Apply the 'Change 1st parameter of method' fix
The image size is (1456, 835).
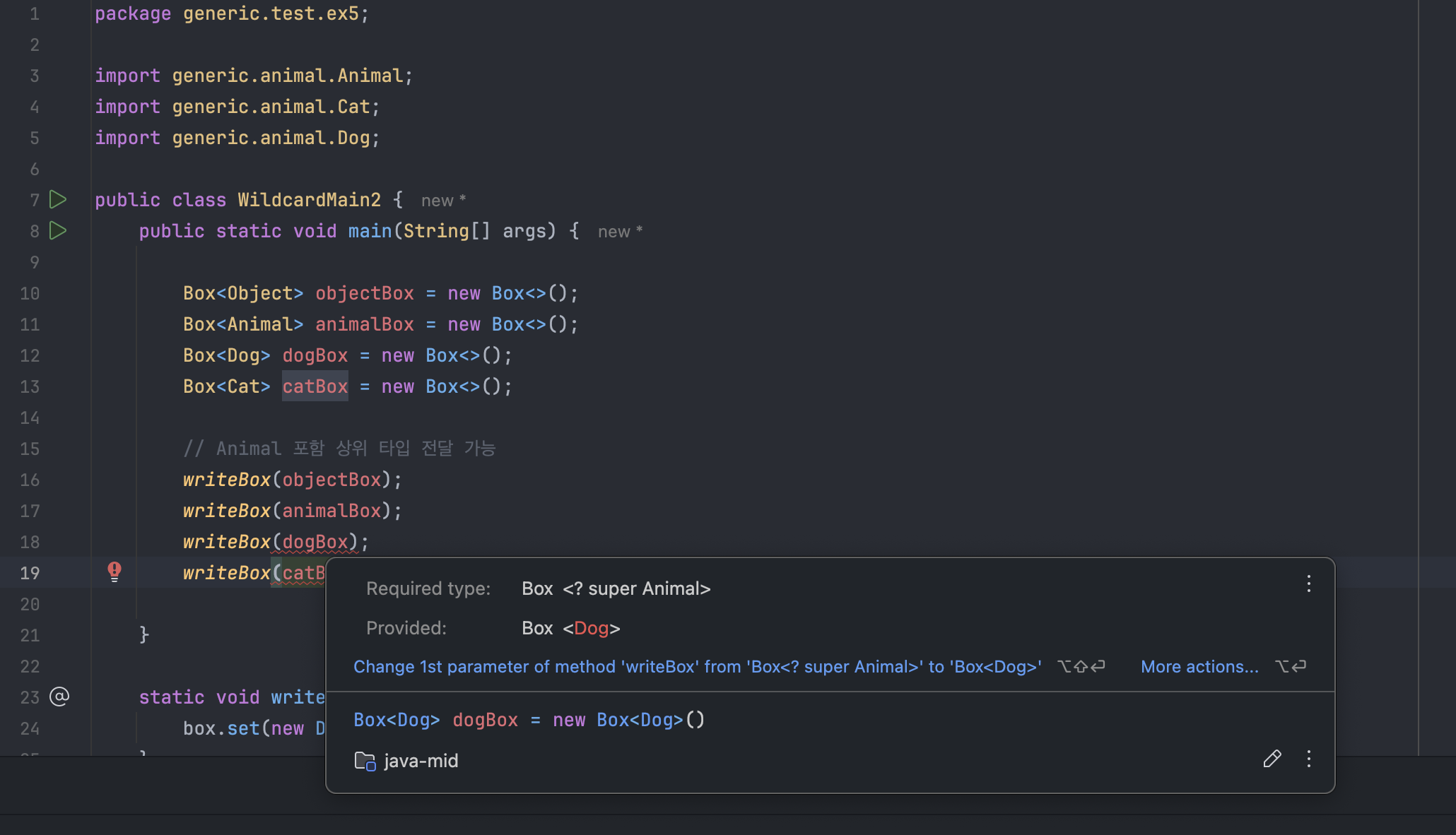(x=697, y=667)
